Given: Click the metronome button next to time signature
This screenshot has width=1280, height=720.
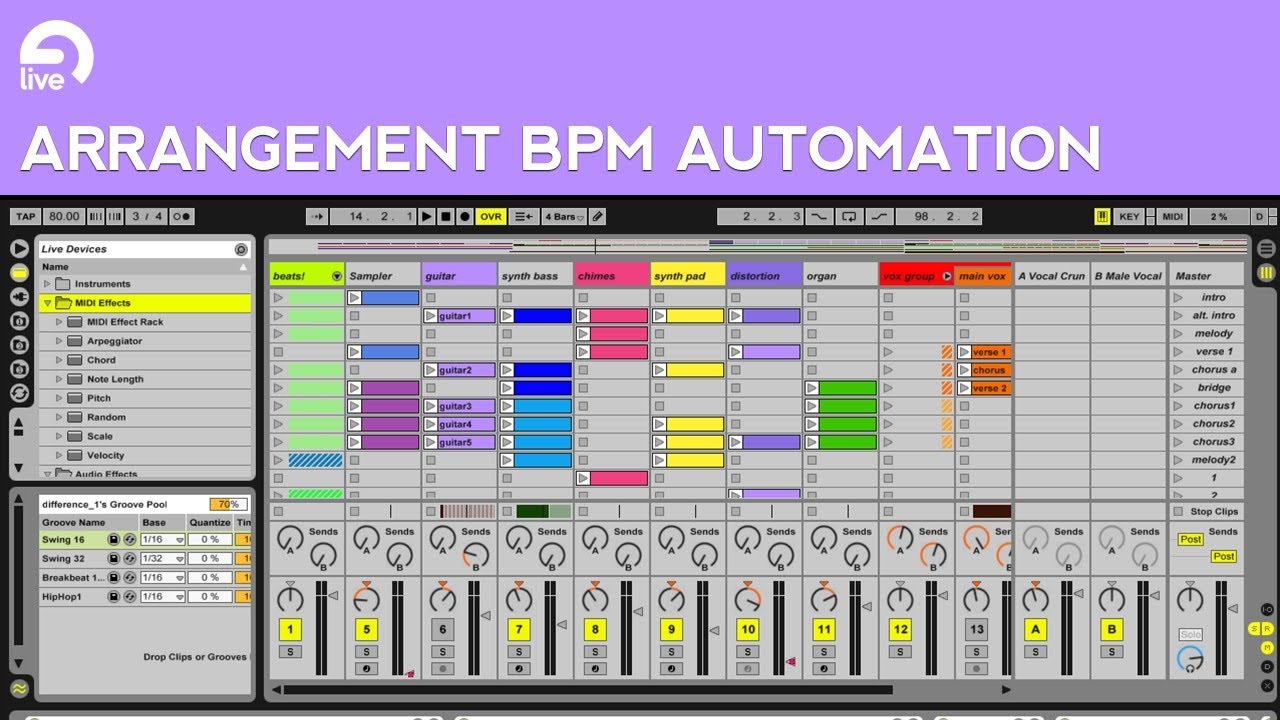Looking at the screenshot, I should tap(183, 216).
